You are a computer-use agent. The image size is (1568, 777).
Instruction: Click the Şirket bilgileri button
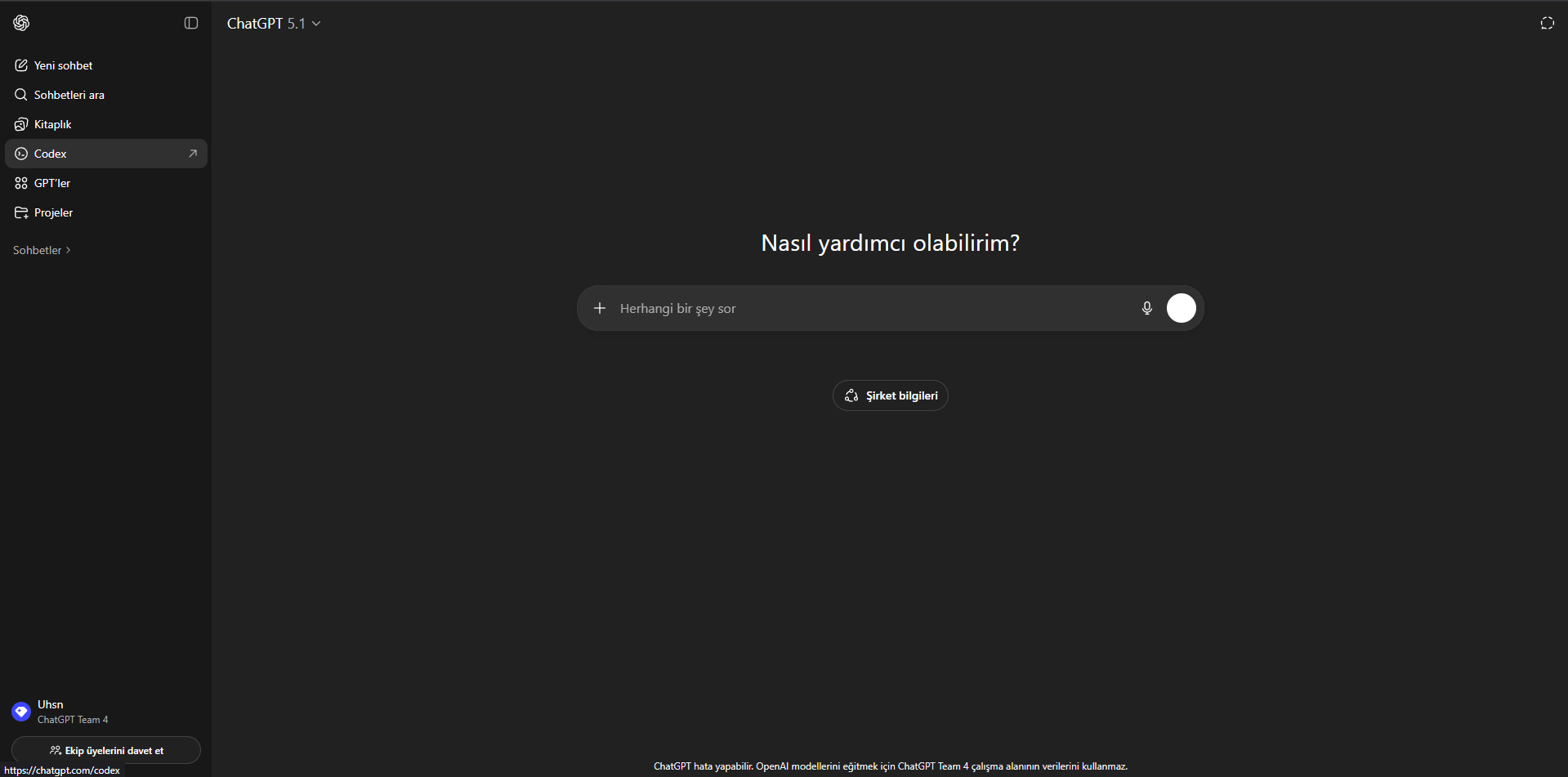[890, 395]
